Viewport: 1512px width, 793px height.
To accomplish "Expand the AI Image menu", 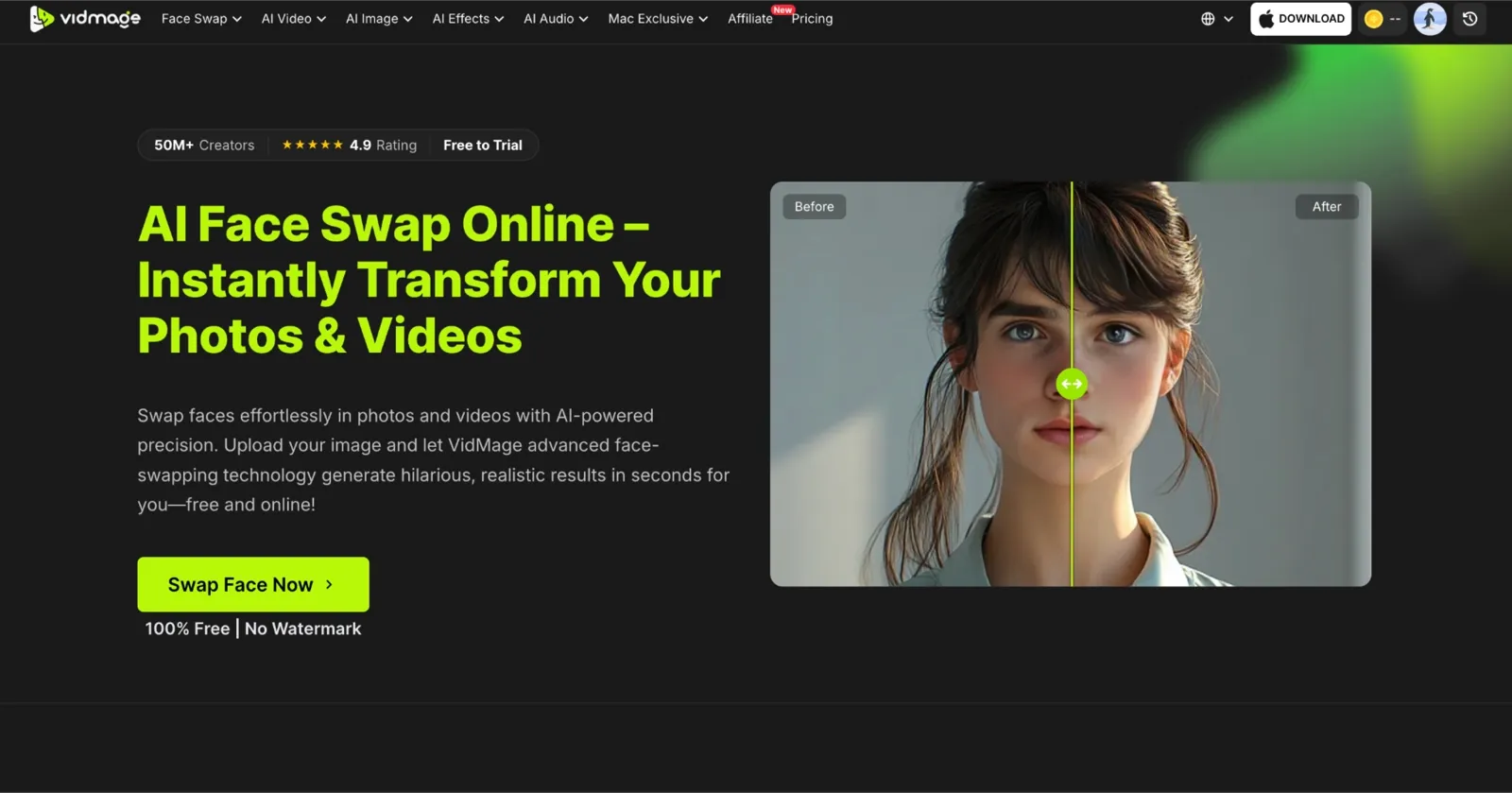I will 379,19.
